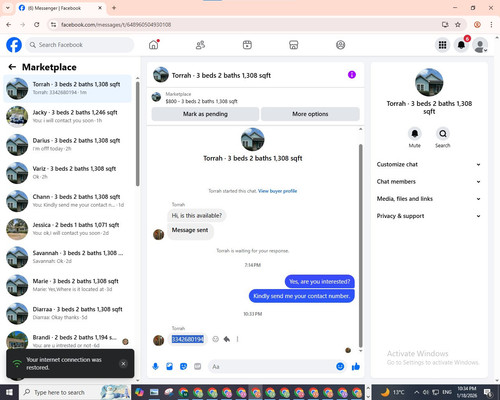500x400 pixels.
Task: Dismiss the internet connection restored notice
Action: 123,364
